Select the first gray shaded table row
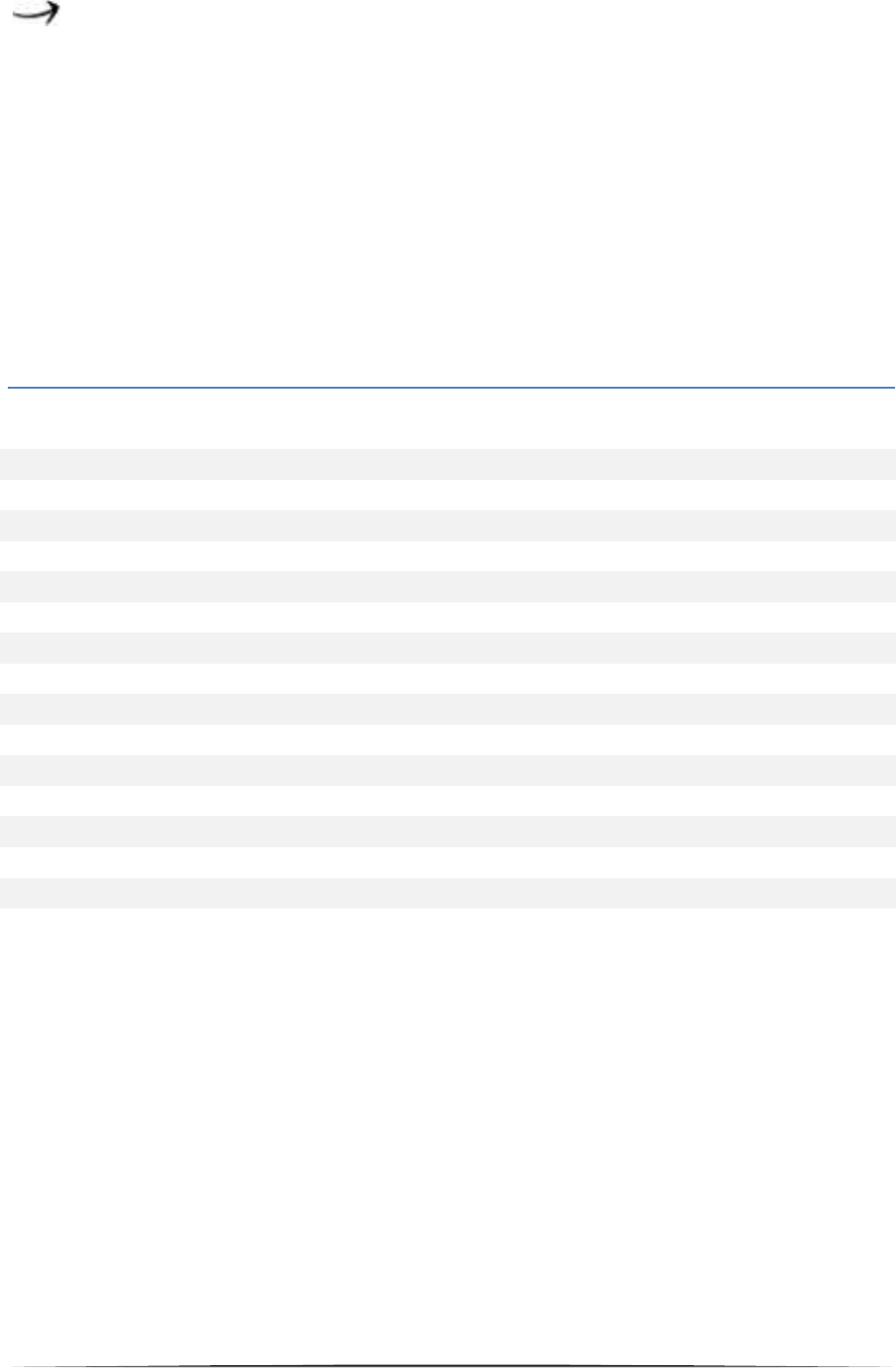The image size is (896, 1371). (x=448, y=463)
